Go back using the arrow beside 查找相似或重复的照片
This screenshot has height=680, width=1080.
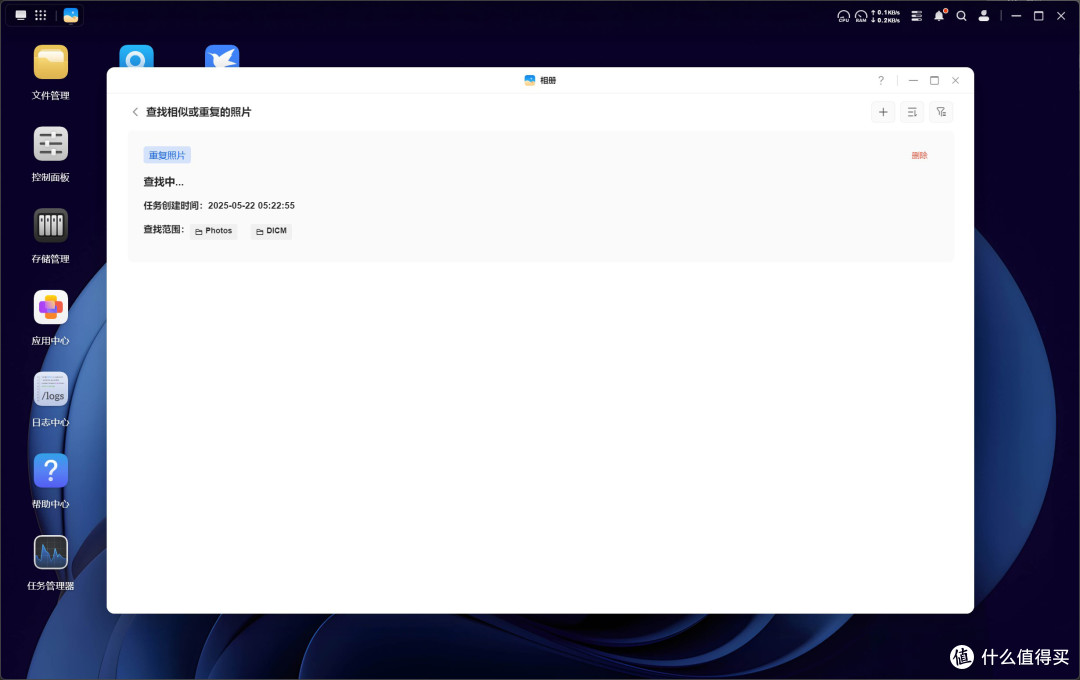pos(135,112)
